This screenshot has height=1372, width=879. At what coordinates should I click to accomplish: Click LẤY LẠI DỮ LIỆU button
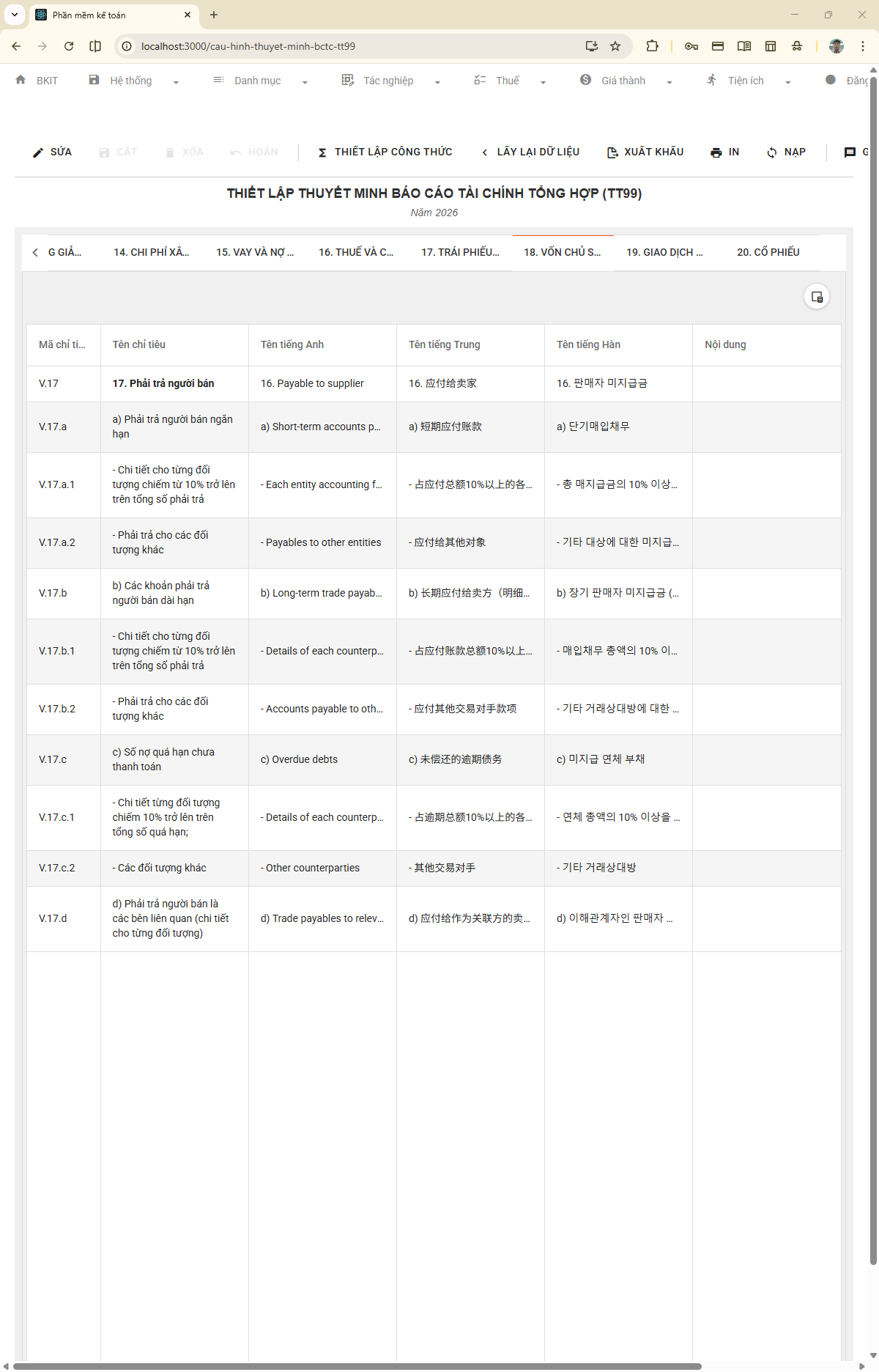coord(530,152)
